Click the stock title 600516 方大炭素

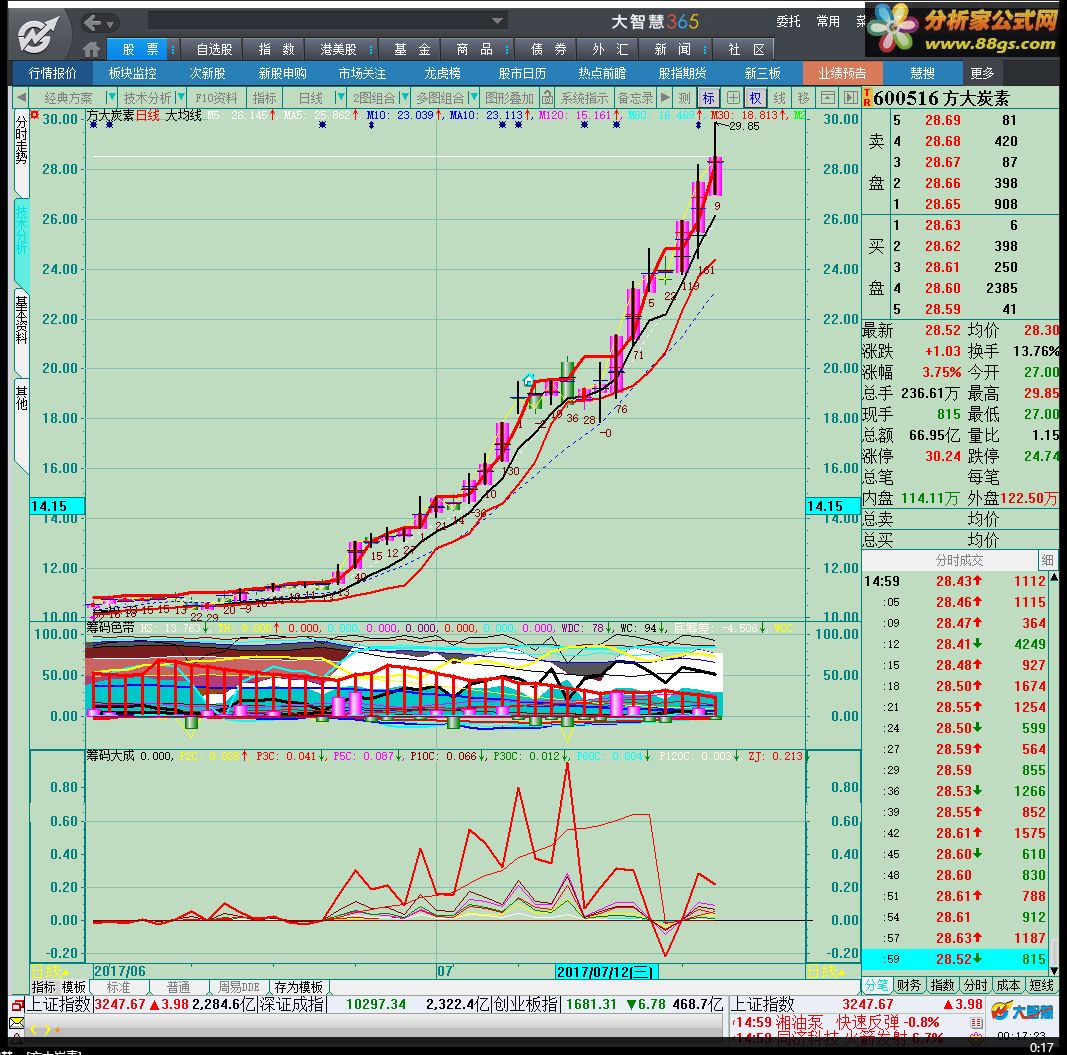pos(942,98)
